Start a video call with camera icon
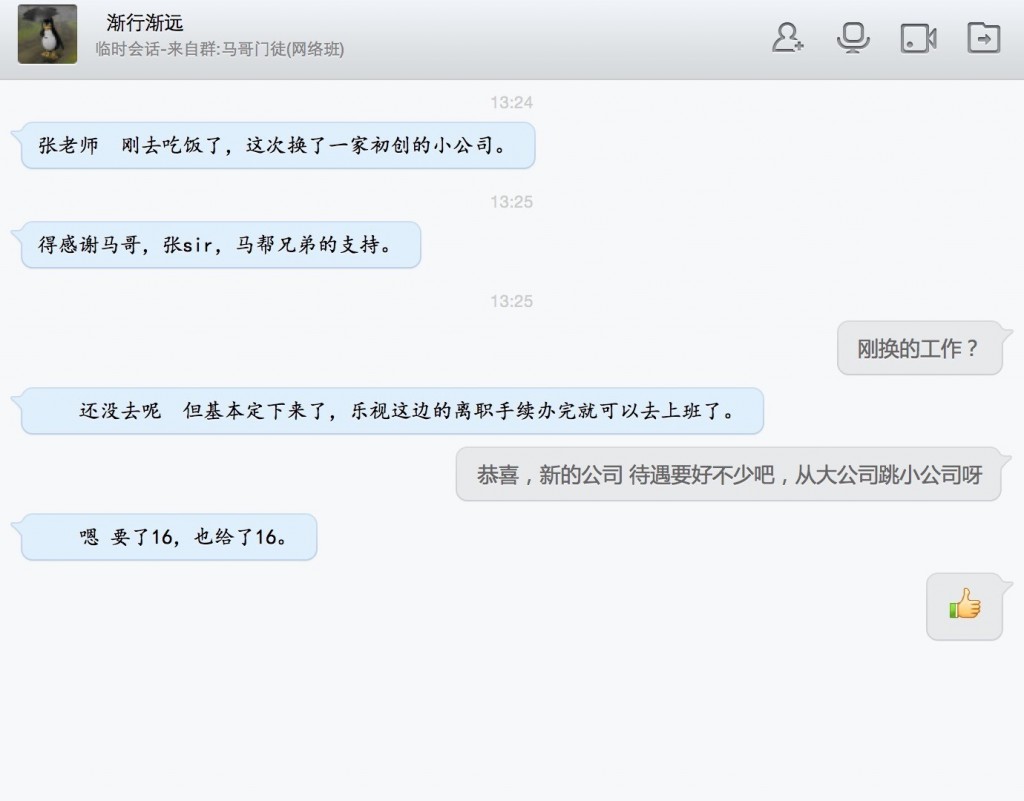This screenshot has width=1024, height=801. tap(918, 38)
